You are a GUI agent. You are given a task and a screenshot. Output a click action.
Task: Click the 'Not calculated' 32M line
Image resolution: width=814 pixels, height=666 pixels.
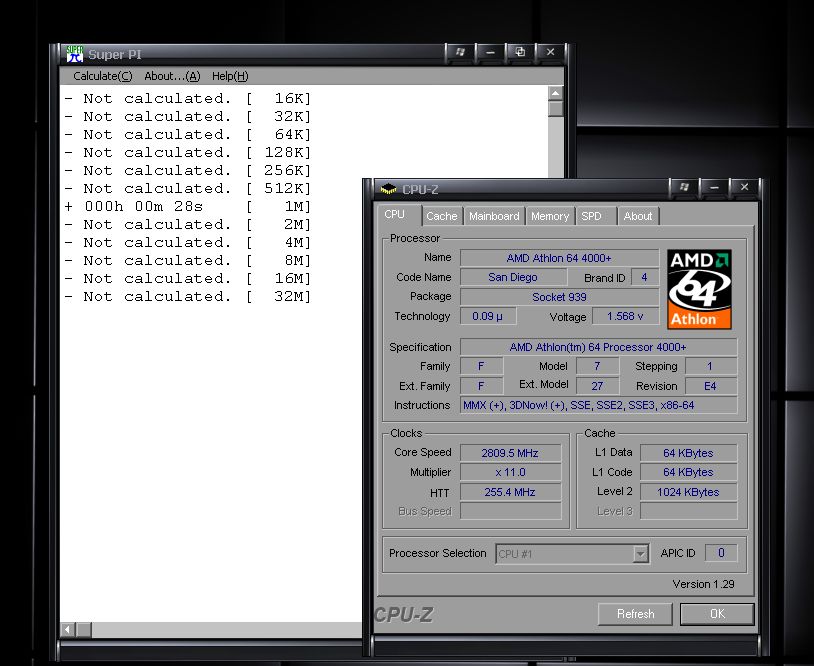(x=187, y=296)
